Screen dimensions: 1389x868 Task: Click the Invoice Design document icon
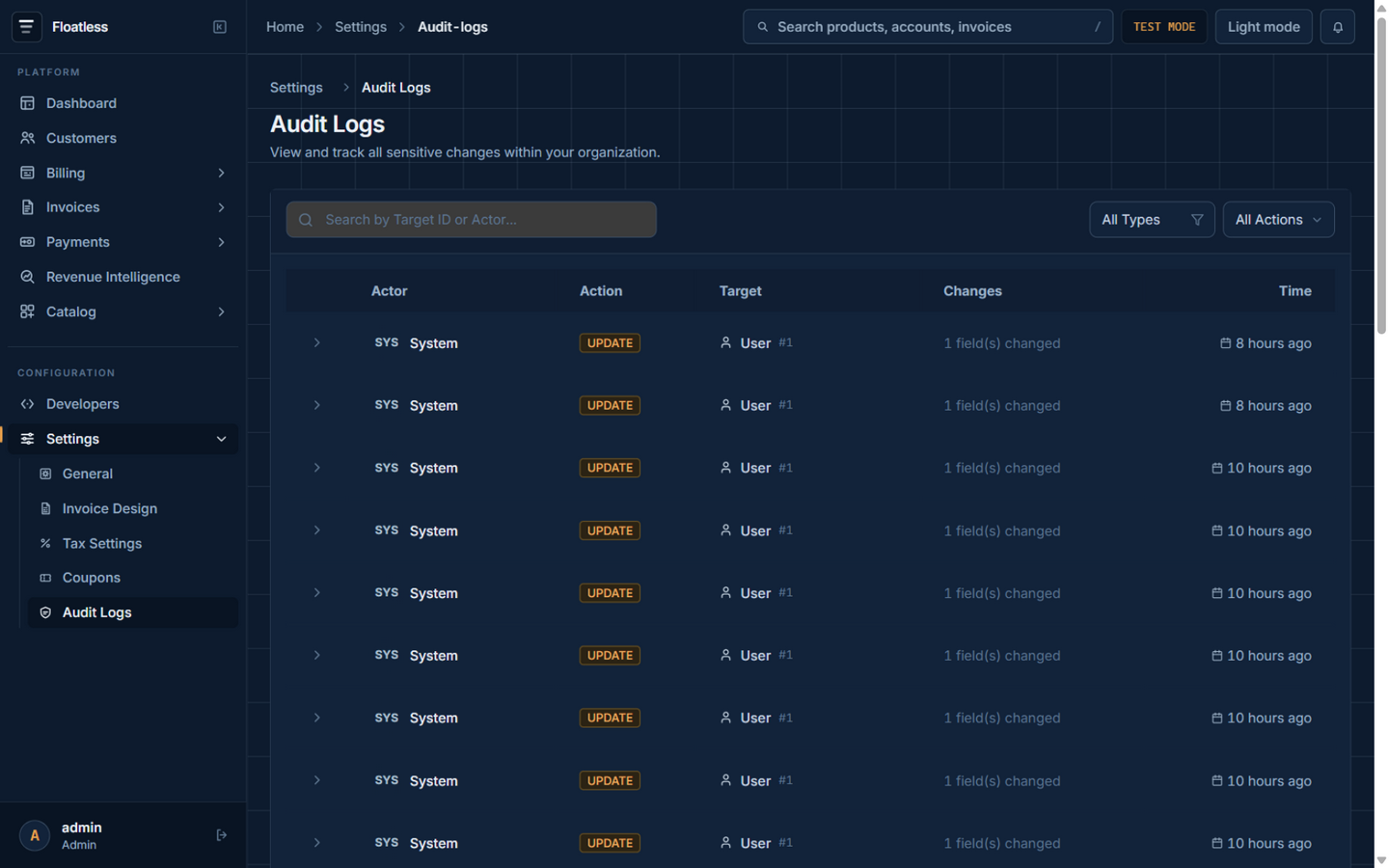(x=45, y=508)
